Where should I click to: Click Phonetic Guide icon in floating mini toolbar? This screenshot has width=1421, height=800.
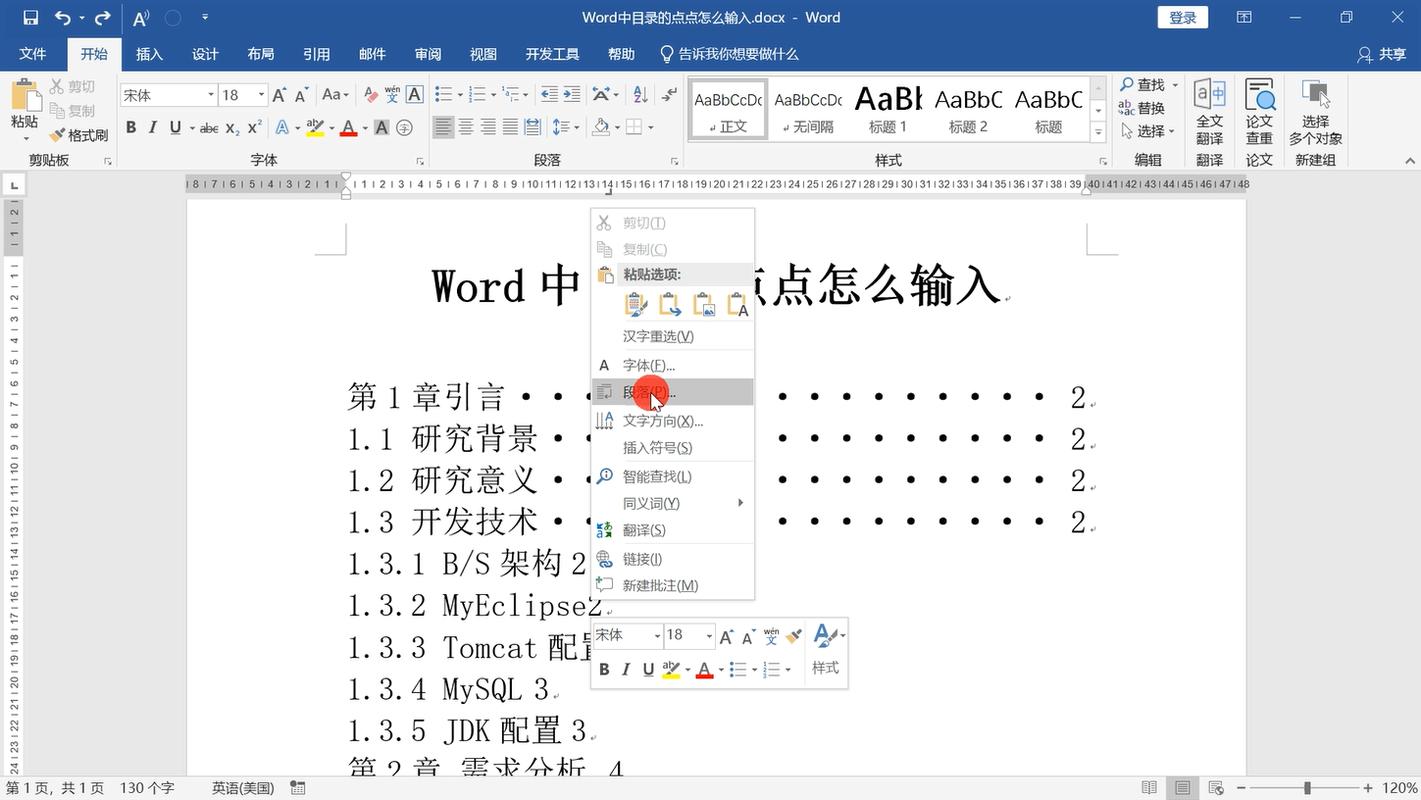771,636
